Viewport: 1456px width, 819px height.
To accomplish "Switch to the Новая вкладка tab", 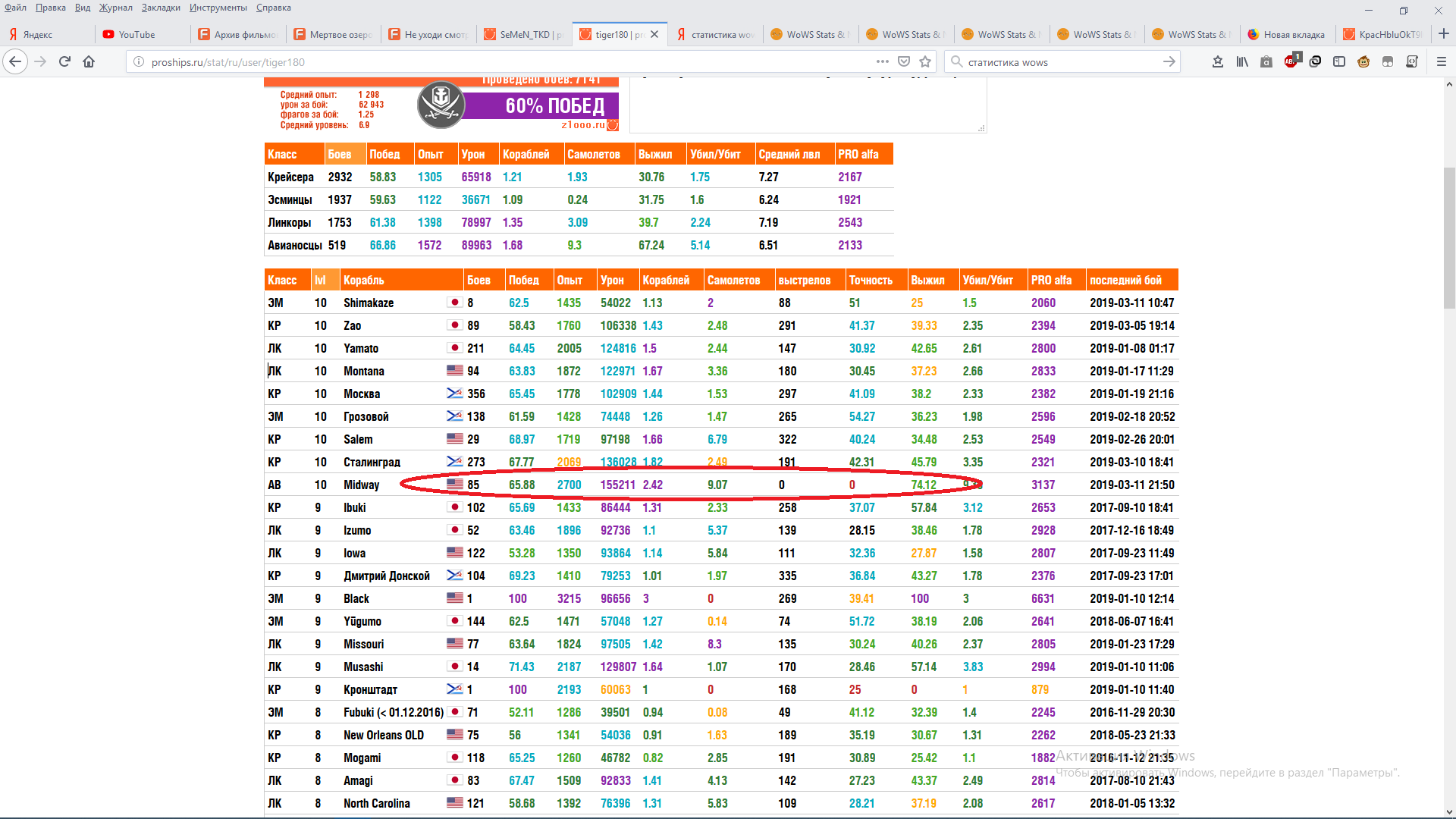I will pos(1288,34).
